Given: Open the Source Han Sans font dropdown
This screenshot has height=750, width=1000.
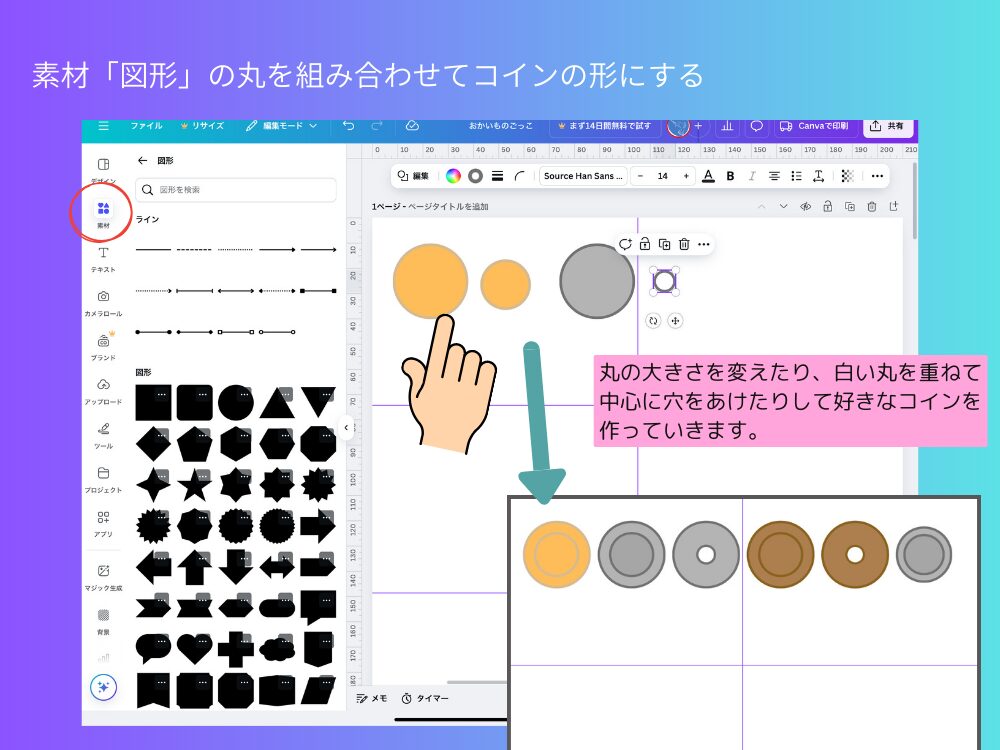Looking at the screenshot, I should pyautogui.click(x=583, y=176).
